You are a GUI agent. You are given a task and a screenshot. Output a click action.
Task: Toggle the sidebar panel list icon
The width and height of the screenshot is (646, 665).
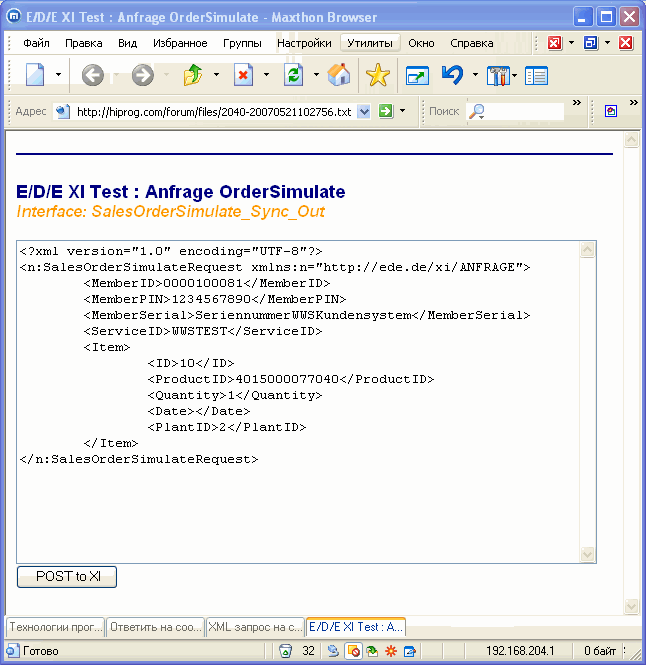point(536,76)
